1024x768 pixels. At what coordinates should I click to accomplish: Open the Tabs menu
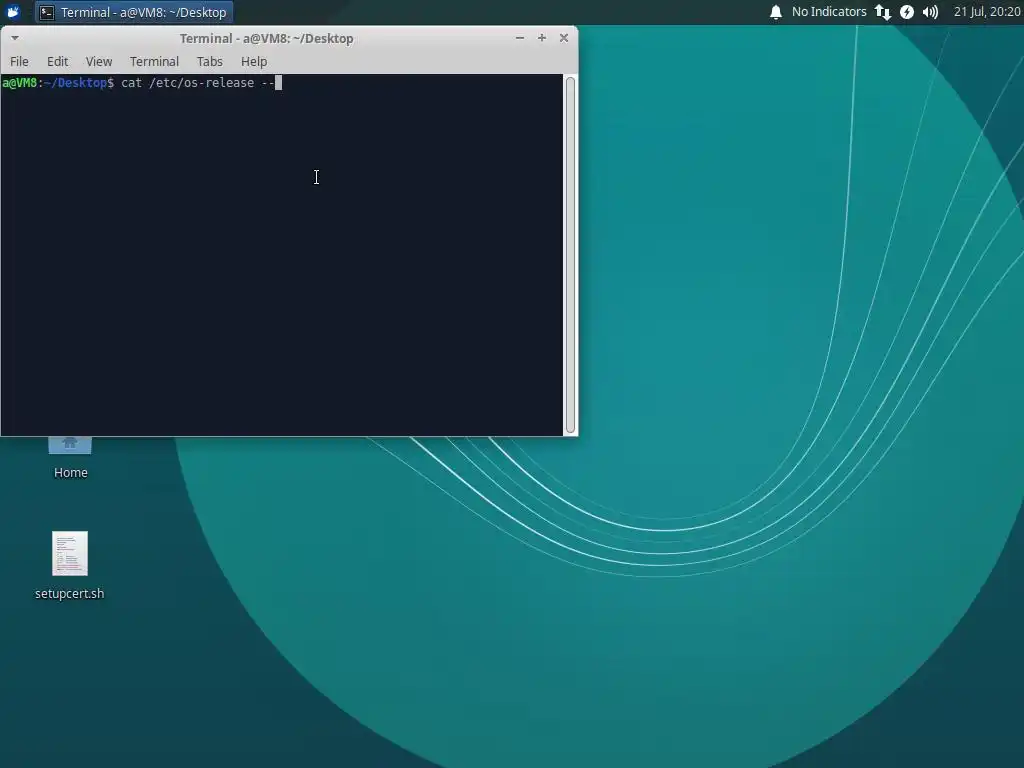pyautogui.click(x=210, y=61)
